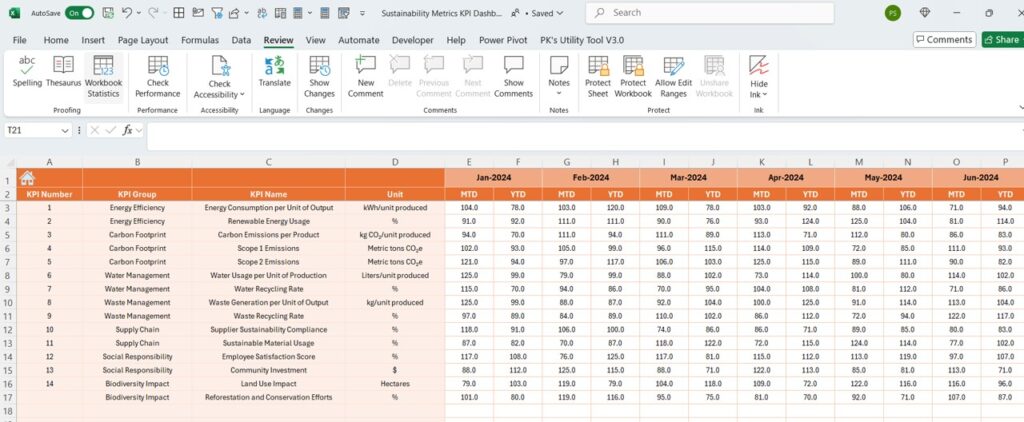
Task: Click the Borders grid icon in quick access toolbar
Action: click(178, 12)
